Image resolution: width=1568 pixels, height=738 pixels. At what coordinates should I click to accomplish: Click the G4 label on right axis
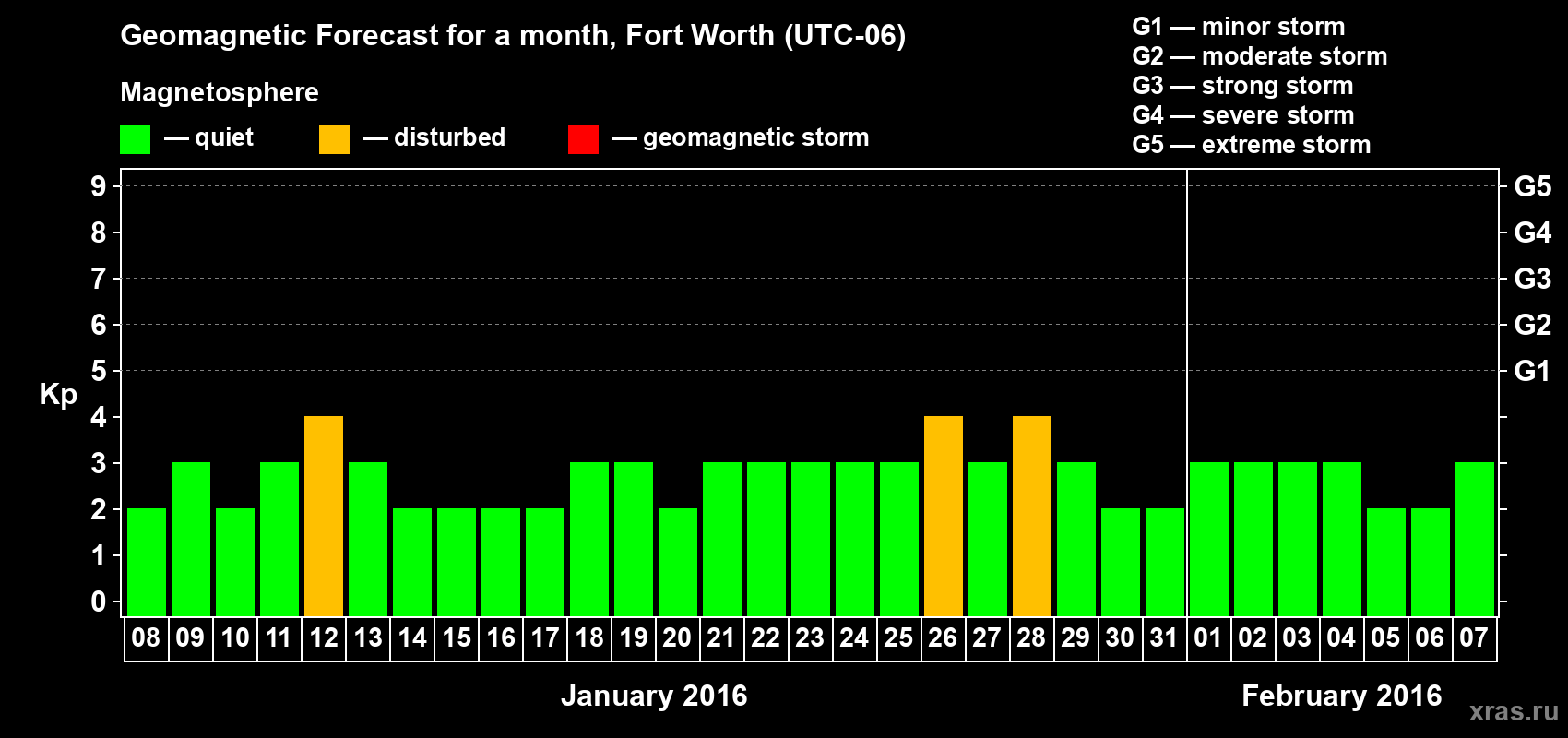click(x=1533, y=232)
